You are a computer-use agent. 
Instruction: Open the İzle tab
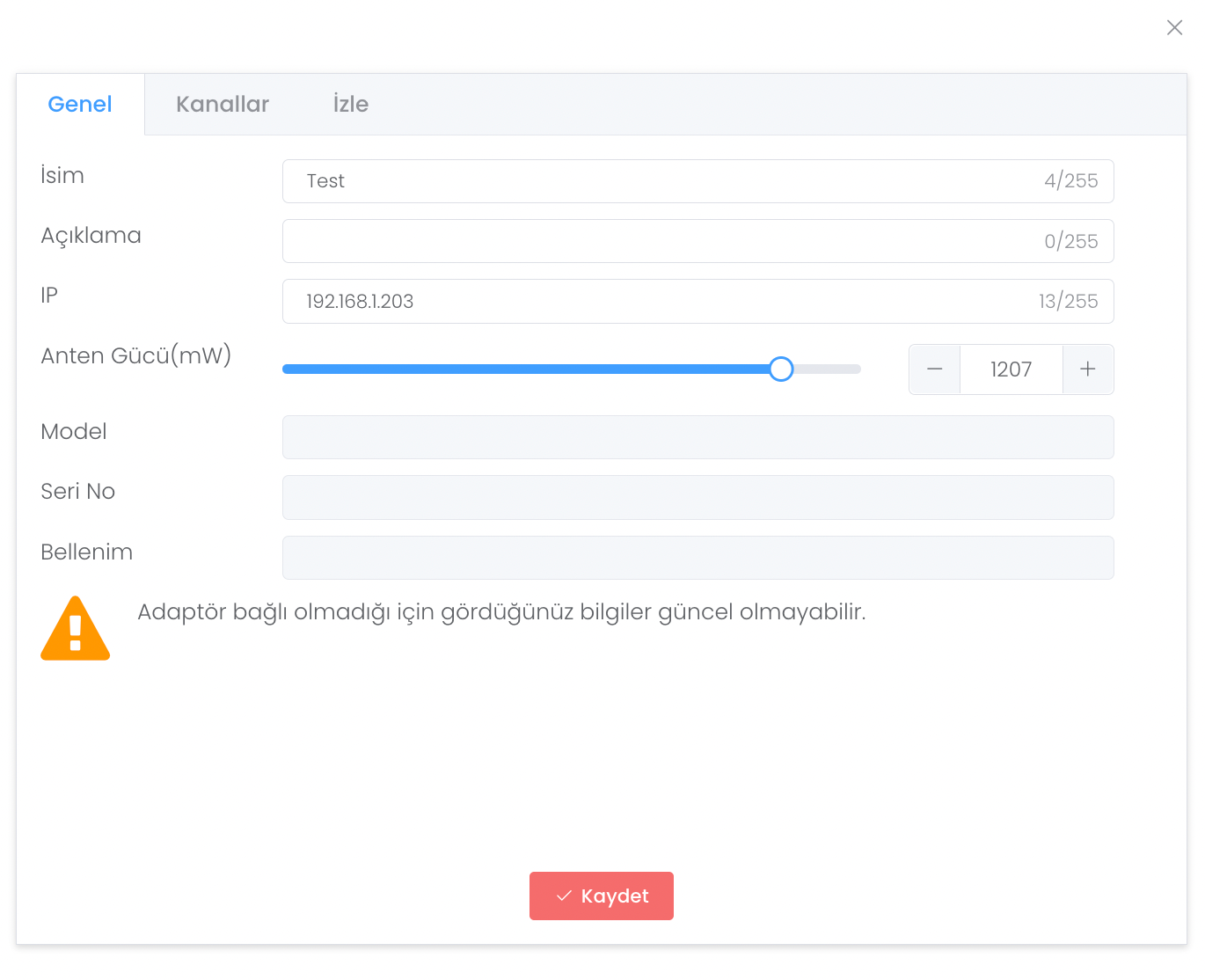tap(350, 104)
